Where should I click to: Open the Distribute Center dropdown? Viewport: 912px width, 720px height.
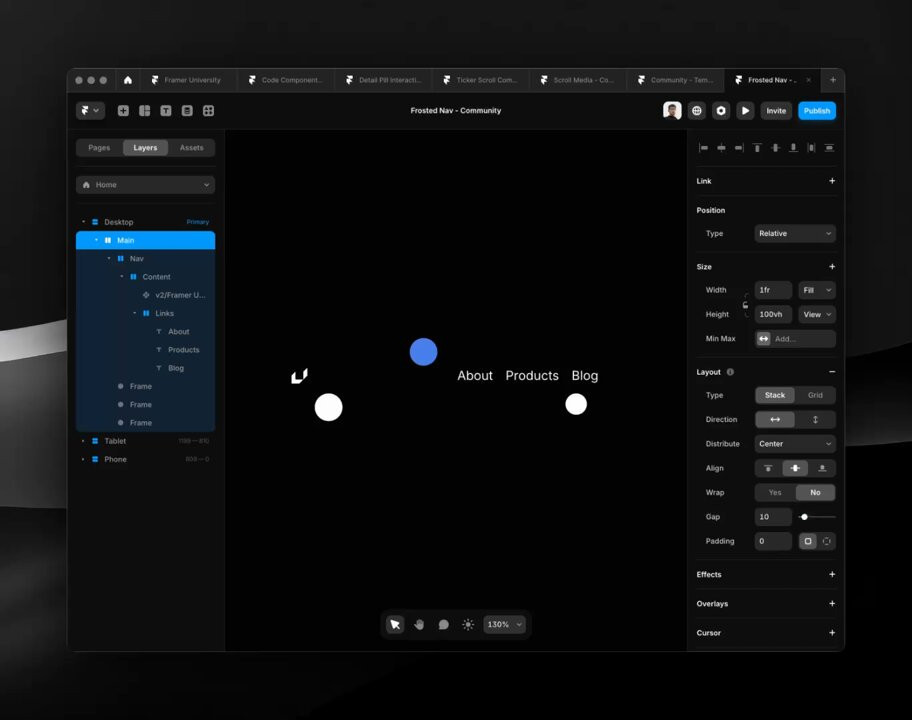(x=795, y=444)
